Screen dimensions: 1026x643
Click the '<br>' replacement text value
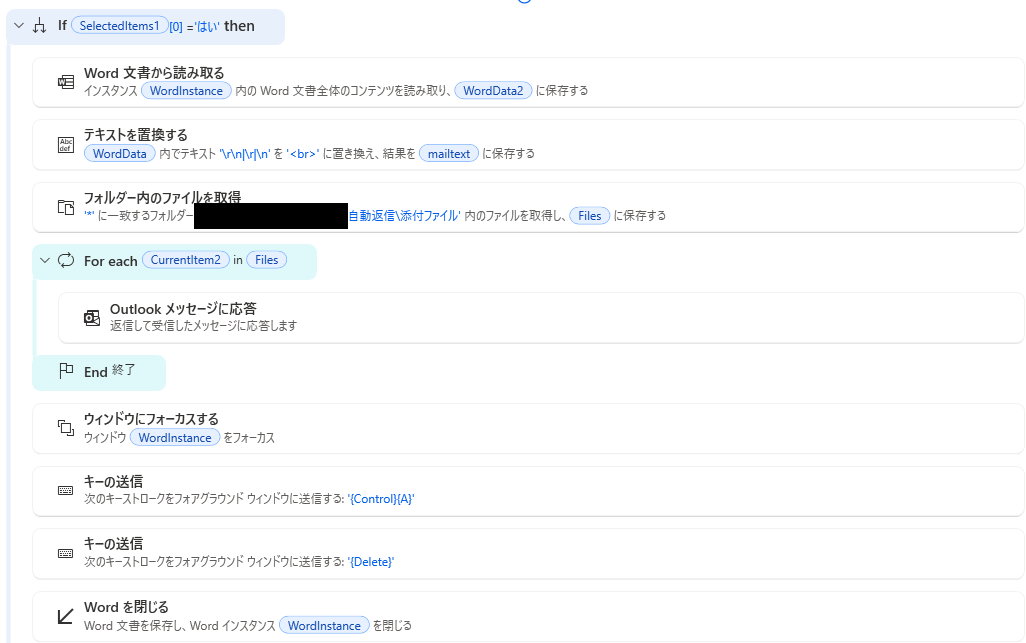coord(303,154)
